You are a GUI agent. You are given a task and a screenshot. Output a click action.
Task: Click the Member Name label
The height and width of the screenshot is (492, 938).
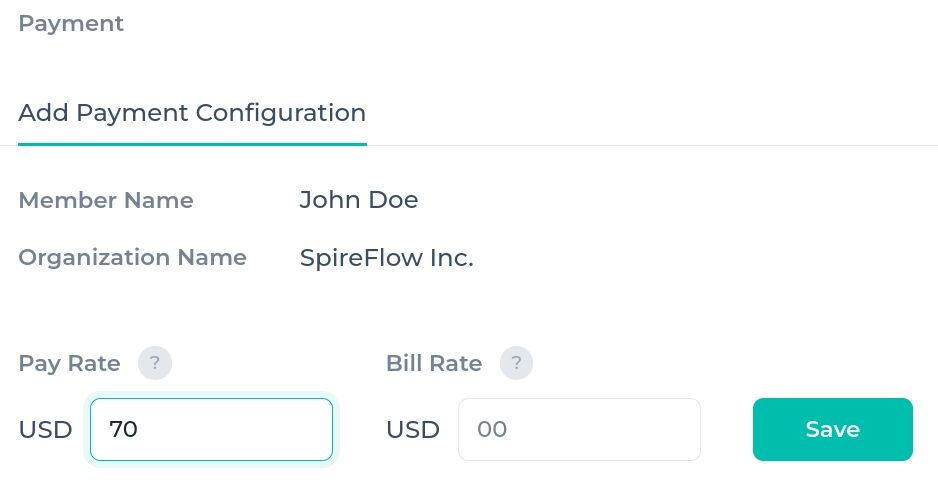tap(106, 200)
